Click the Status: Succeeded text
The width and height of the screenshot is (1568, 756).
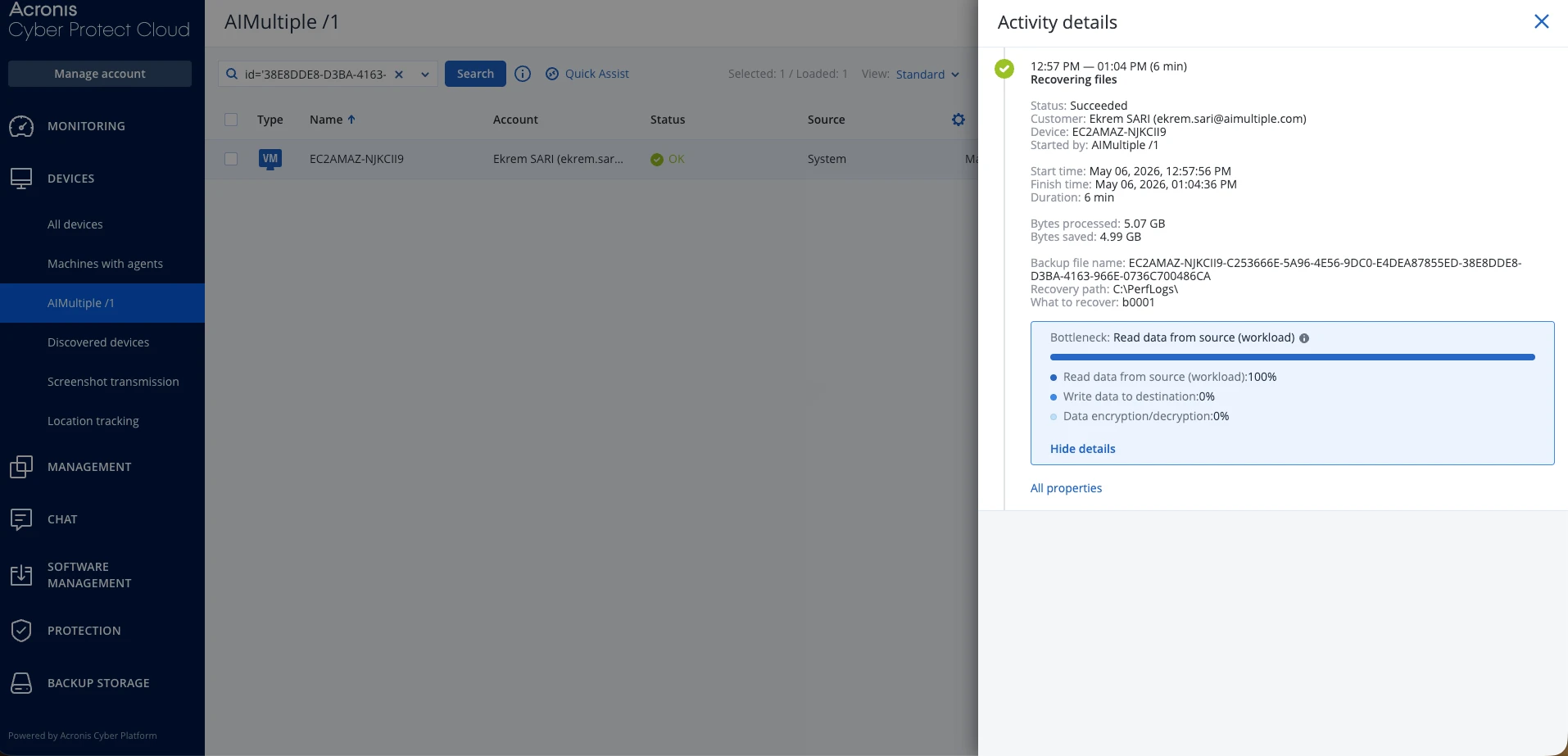pyautogui.click(x=1079, y=106)
